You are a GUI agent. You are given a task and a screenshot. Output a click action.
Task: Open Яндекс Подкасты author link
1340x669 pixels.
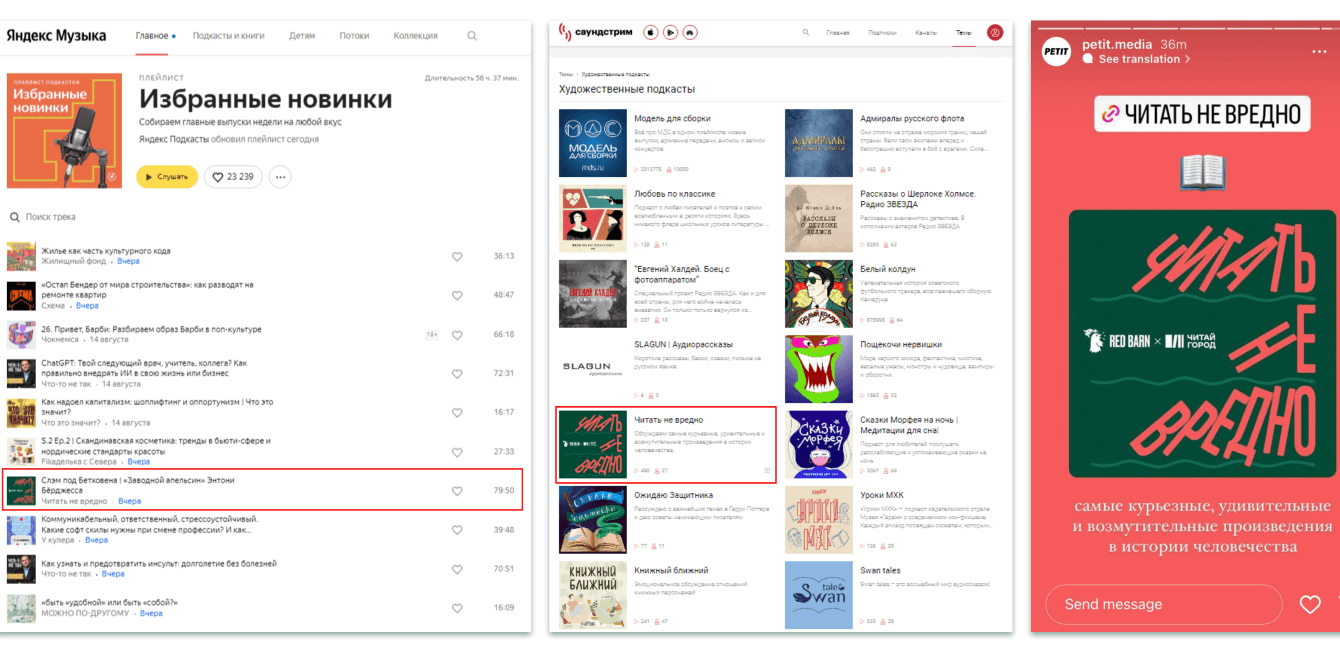(x=174, y=139)
